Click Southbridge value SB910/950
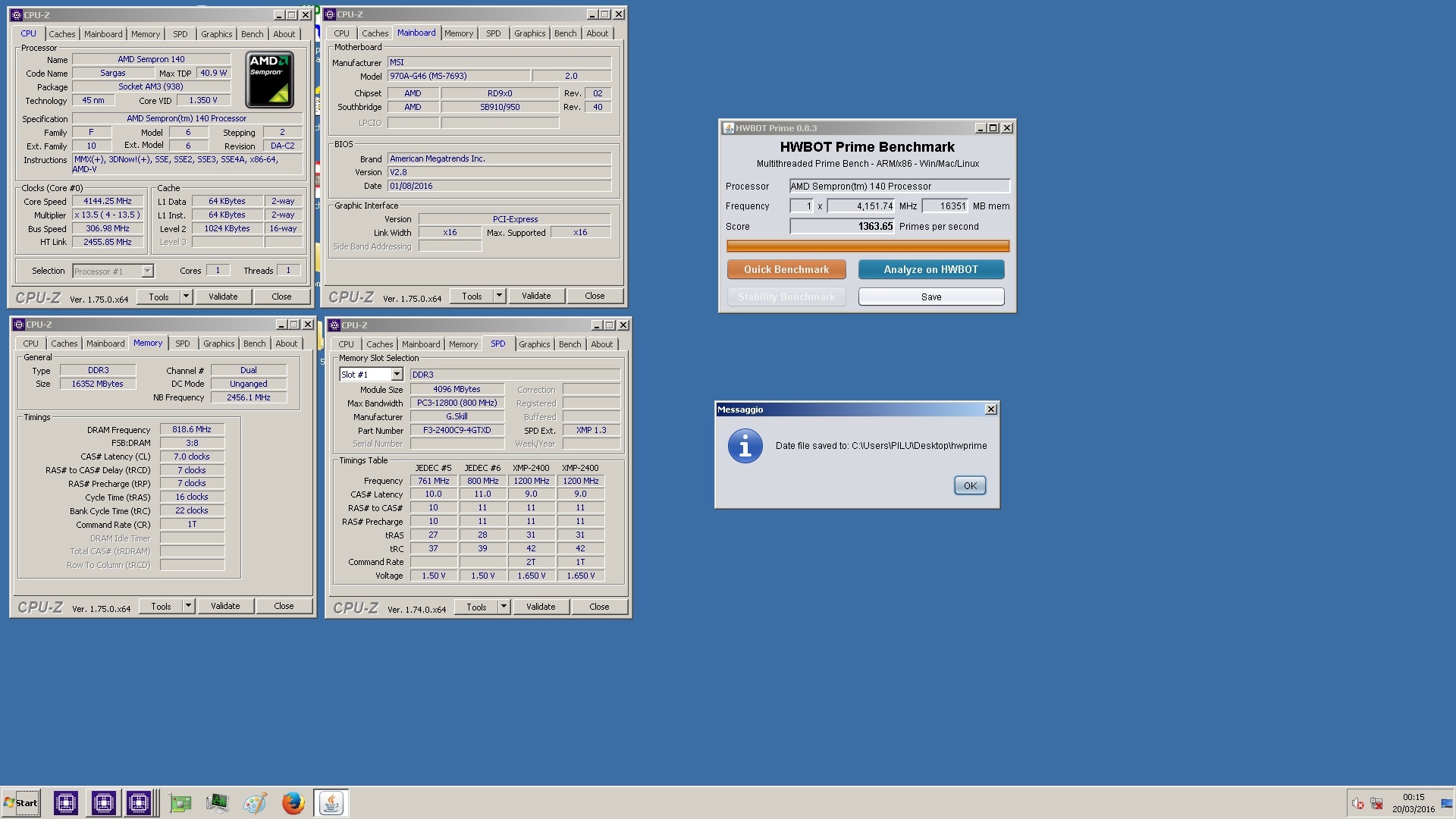Viewport: 1456px width, 819px height. [500, 107]
